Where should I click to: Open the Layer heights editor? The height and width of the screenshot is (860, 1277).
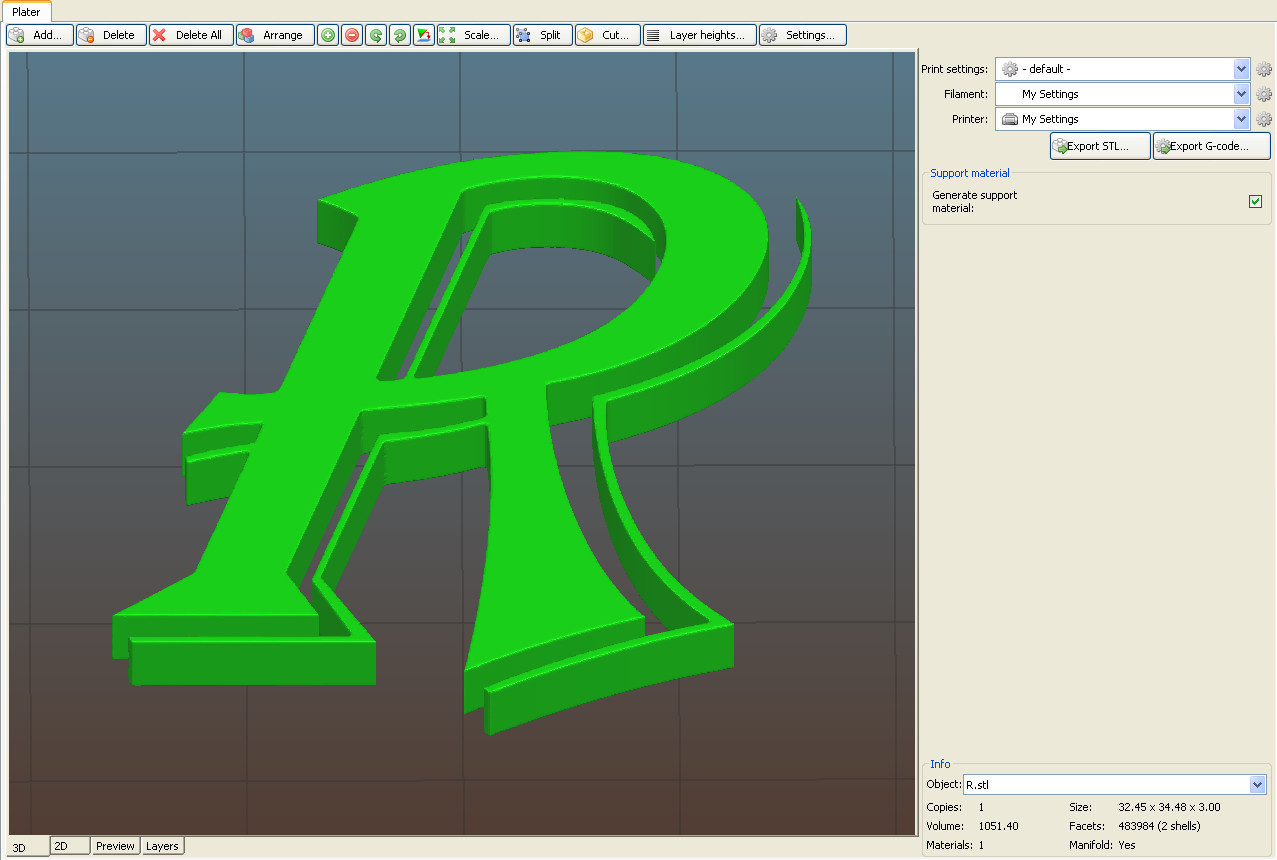(x=699, y=34)
